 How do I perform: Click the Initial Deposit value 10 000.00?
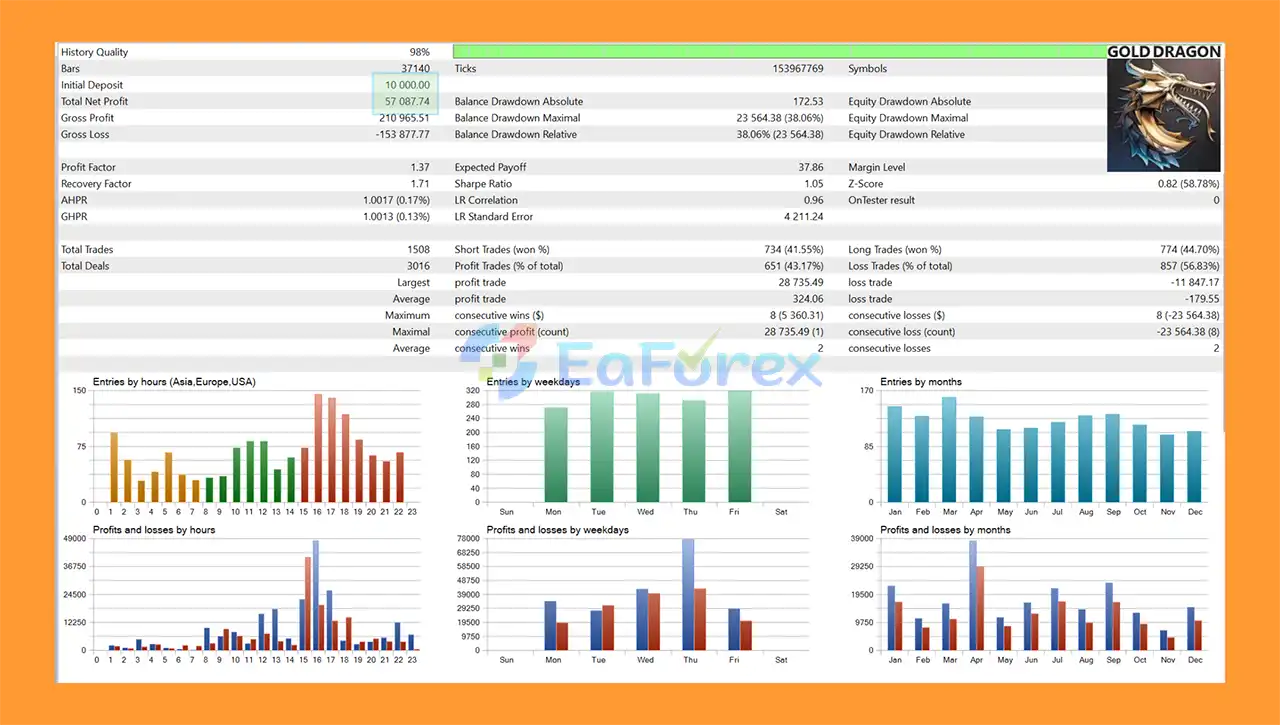click(408, 85)
